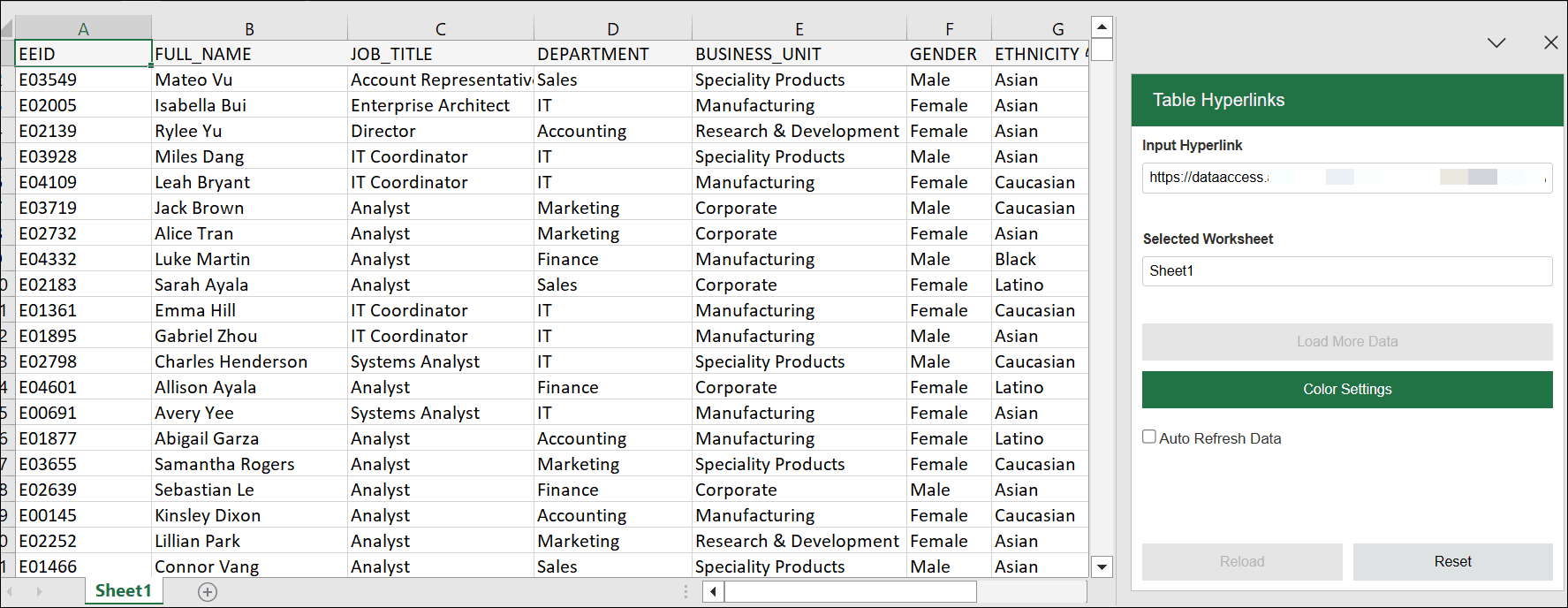Viewport: 1568px width, 608px height.
Task: Collapse the pane using the chevron arrow
Action: [1496, 42]
